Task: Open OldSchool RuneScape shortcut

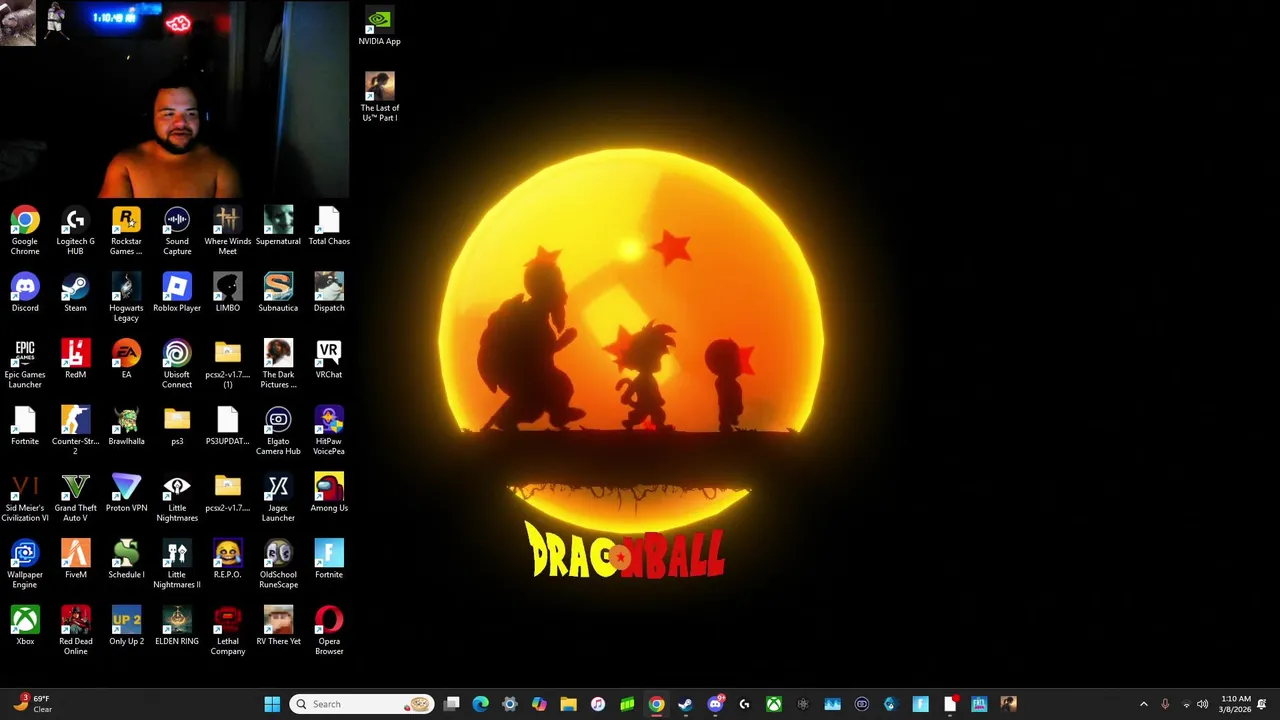Action: (x=278, y=565)
